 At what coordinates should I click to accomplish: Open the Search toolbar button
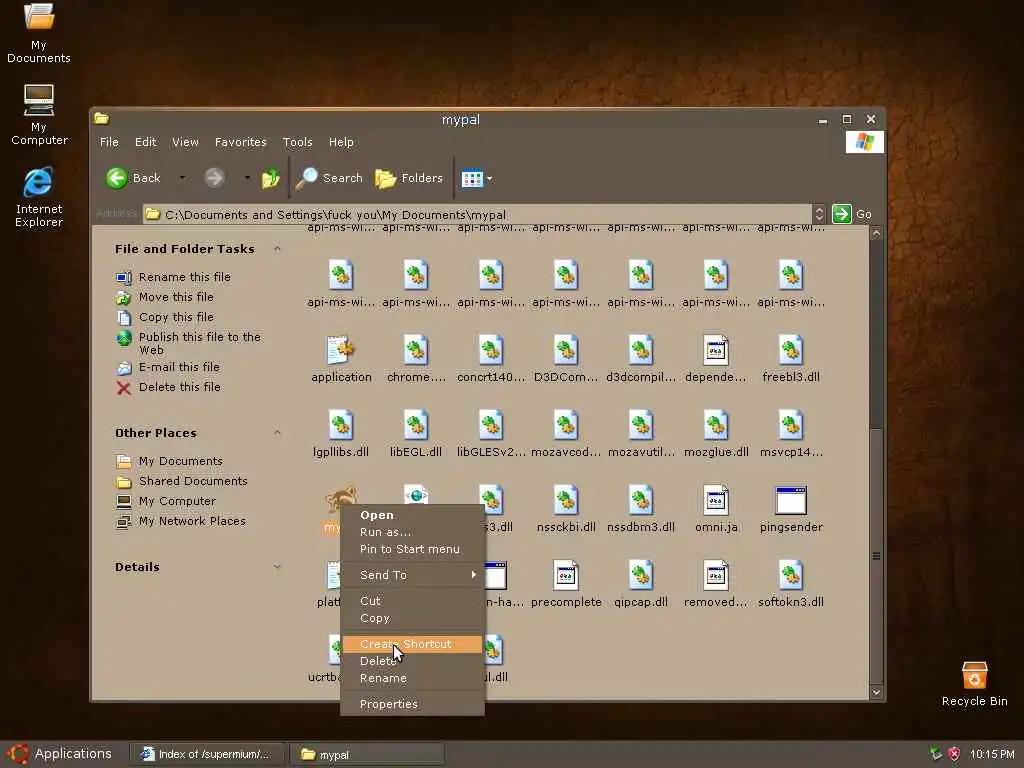(x=328, y=178)
